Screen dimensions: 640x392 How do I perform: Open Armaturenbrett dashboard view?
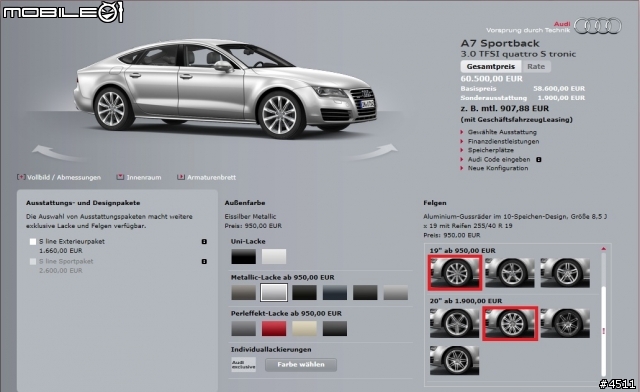tap(207, 177)
